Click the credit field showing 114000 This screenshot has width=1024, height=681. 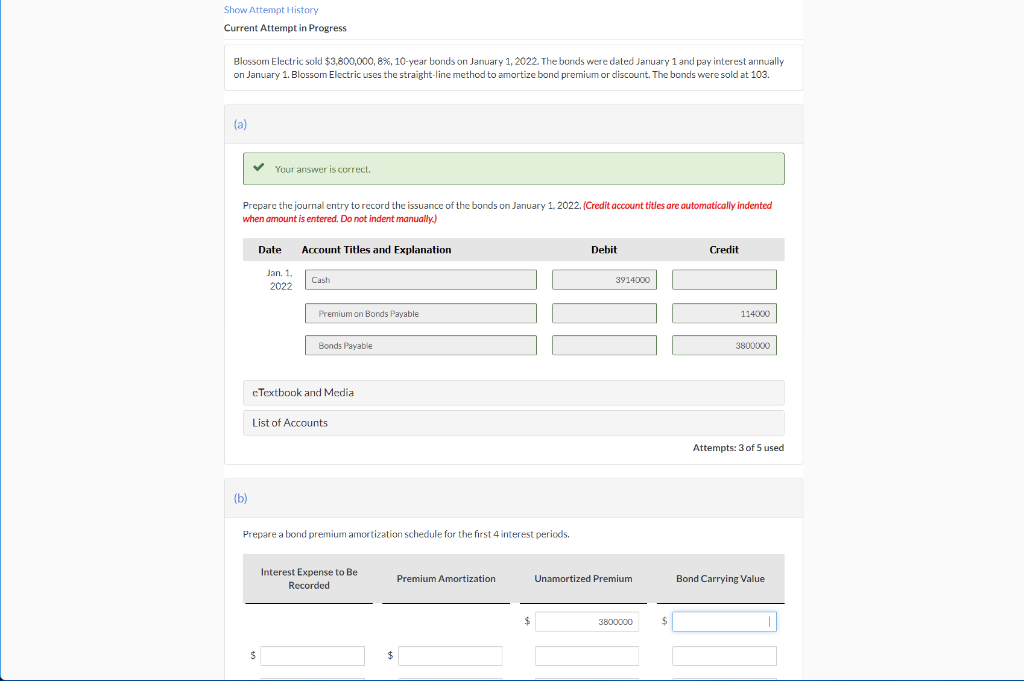pyautogui.click(x=724, y=313)
